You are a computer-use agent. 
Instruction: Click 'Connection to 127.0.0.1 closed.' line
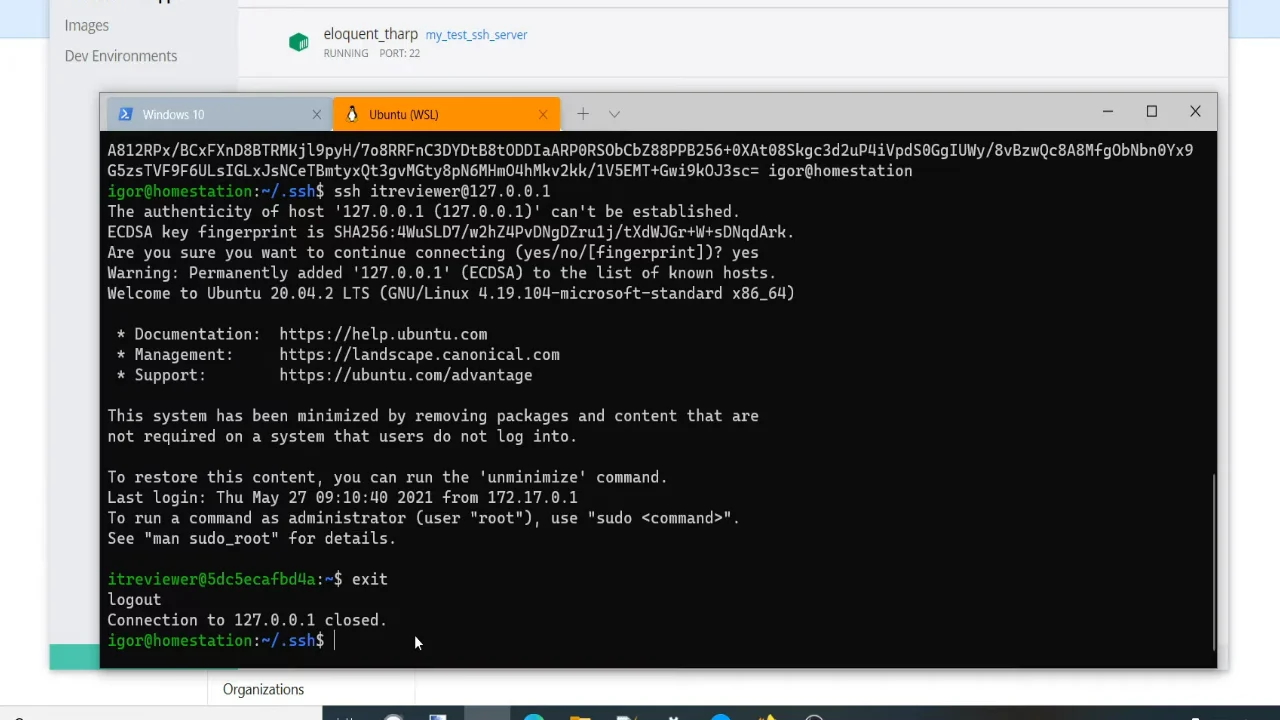(247, 620)
